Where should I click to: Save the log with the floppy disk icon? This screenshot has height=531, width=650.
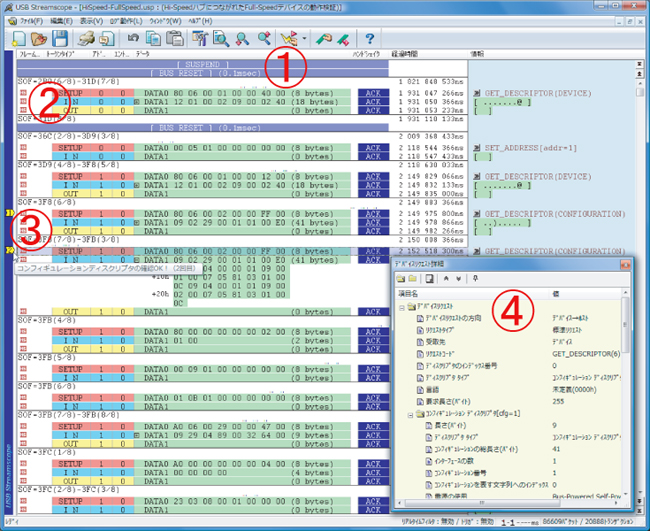60,39
